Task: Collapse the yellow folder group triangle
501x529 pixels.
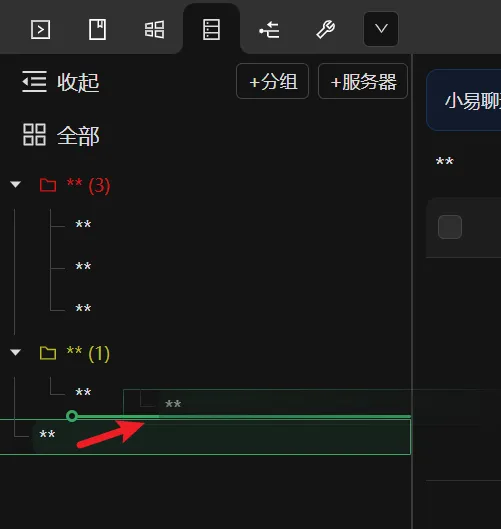Action: pos(16,353)
